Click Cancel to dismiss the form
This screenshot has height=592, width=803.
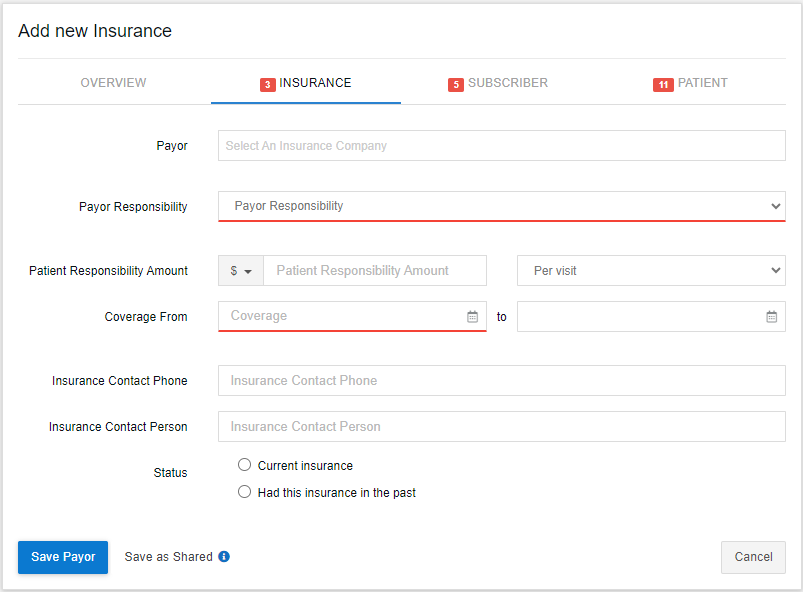tap(752, 557)
